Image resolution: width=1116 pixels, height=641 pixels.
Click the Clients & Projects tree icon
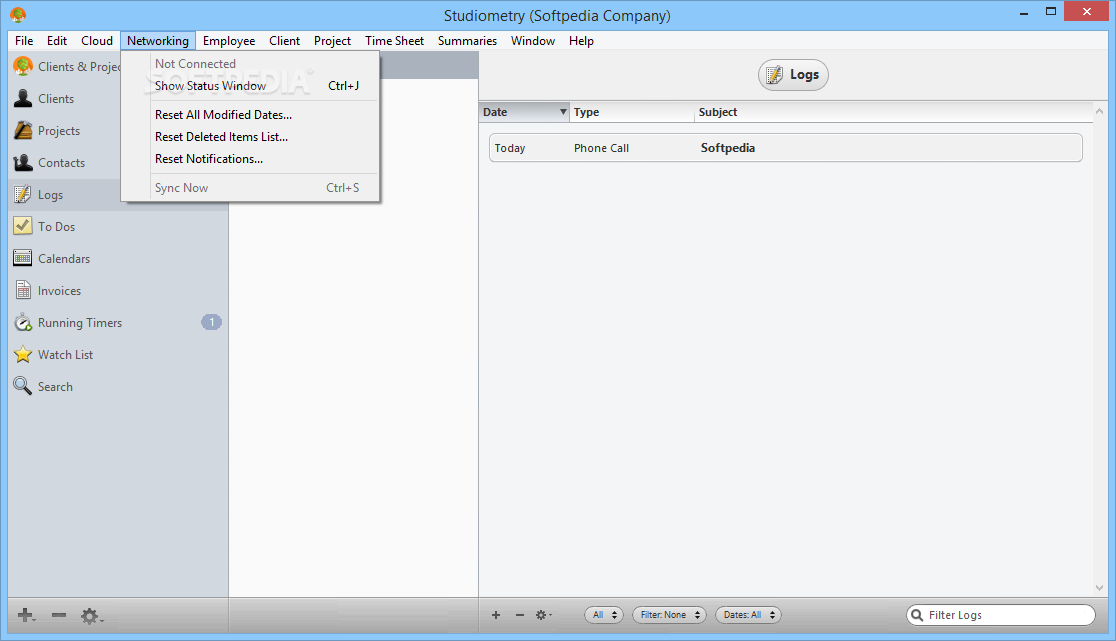[x=23, y=66]
